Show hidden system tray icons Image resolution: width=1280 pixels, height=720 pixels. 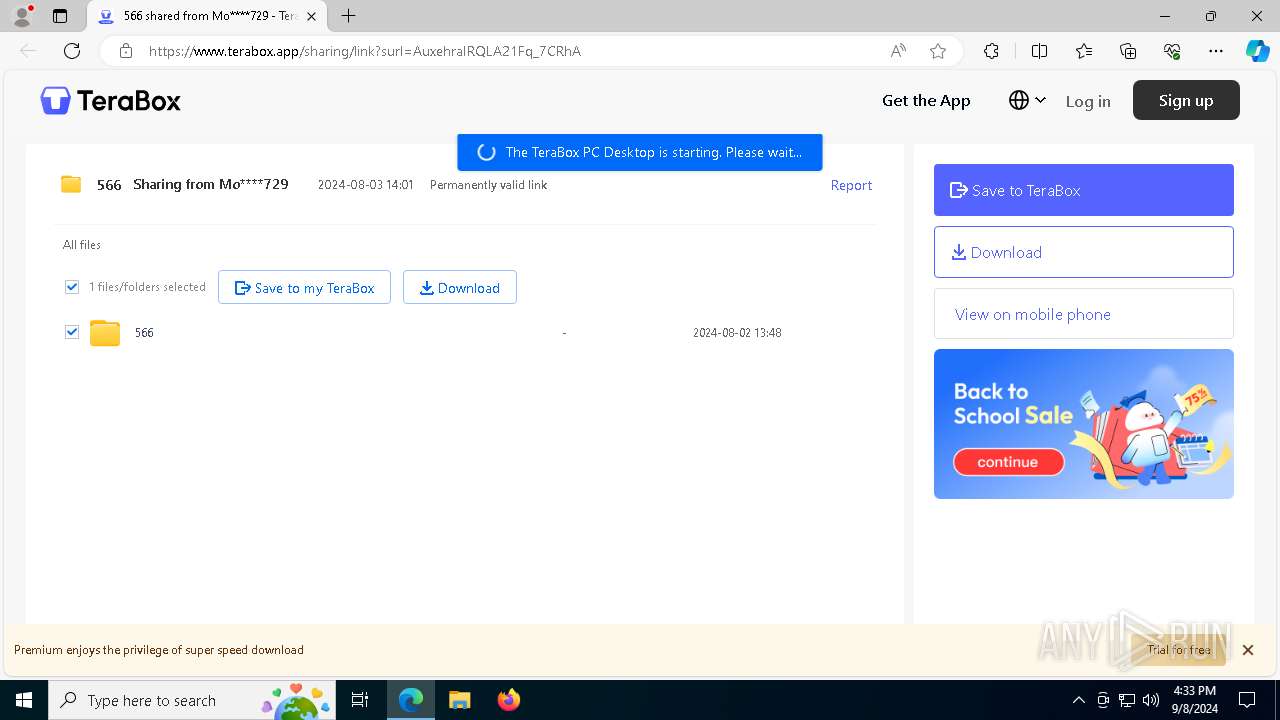pos(1078,700)
